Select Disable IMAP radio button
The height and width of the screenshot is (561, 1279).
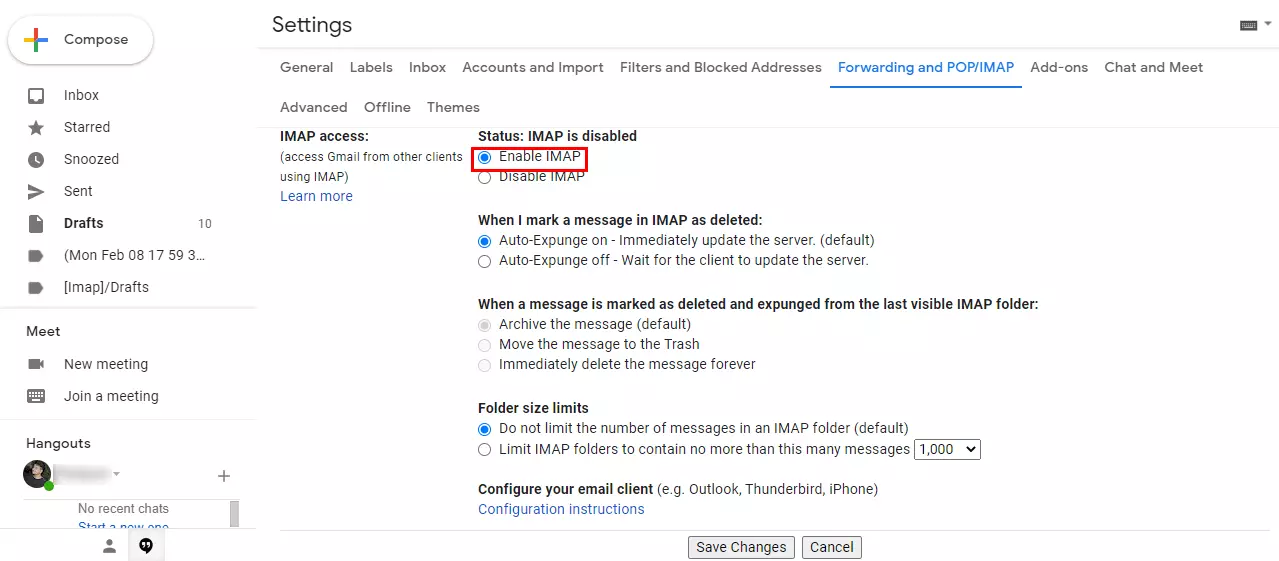(485, 177)
